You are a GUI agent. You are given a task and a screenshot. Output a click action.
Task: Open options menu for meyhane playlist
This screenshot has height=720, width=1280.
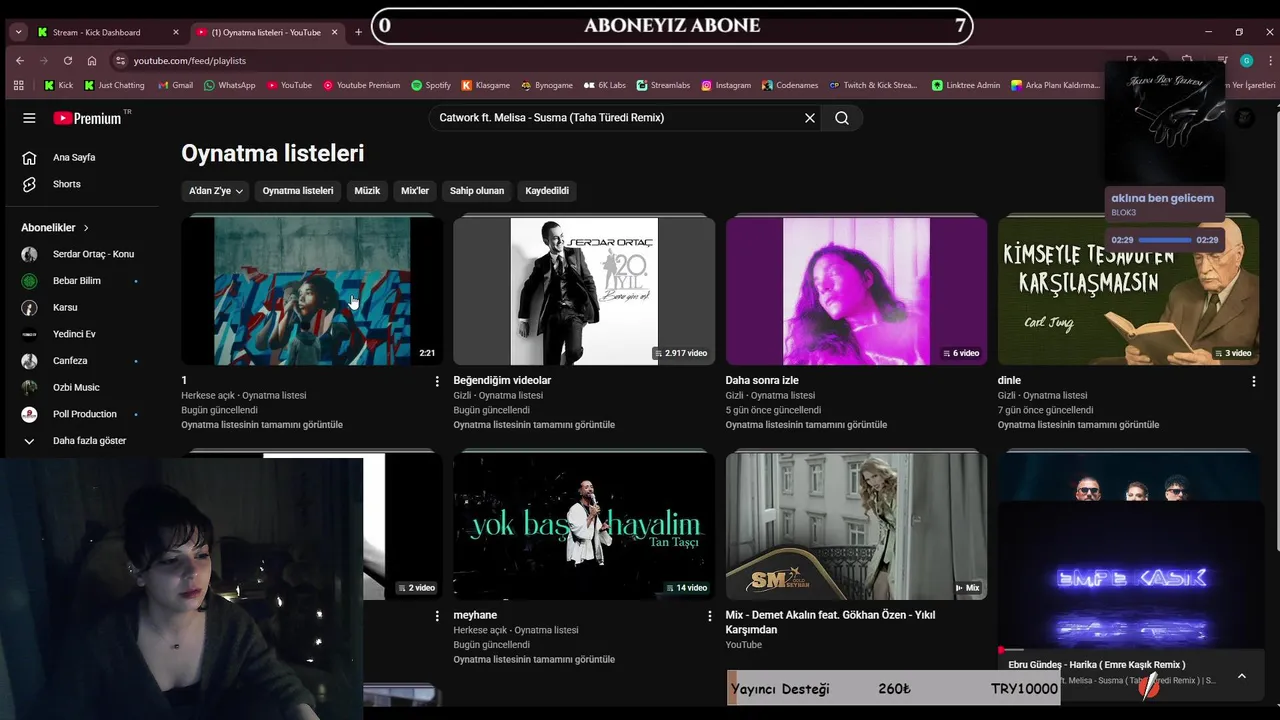(710, 616)
